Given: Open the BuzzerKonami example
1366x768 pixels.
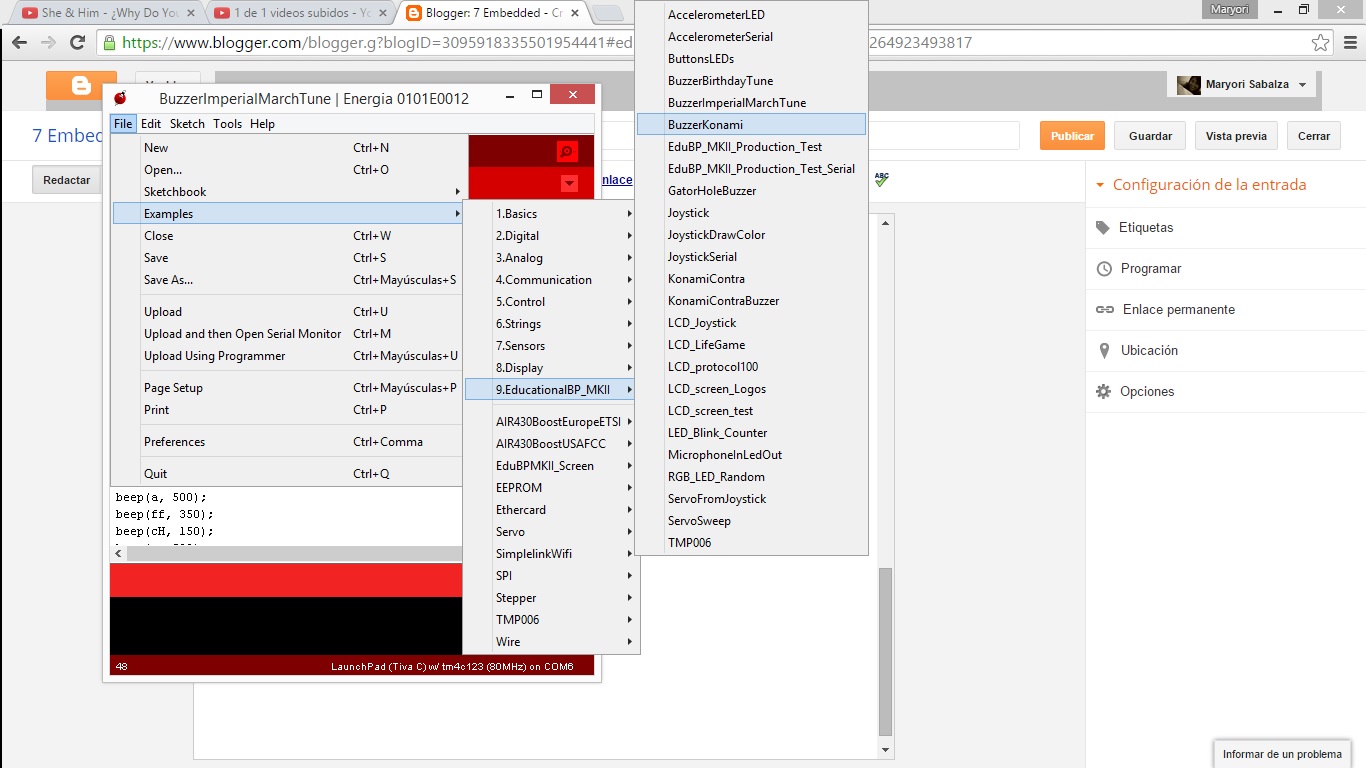Looking at the screenshot, I should pos(751,125).
